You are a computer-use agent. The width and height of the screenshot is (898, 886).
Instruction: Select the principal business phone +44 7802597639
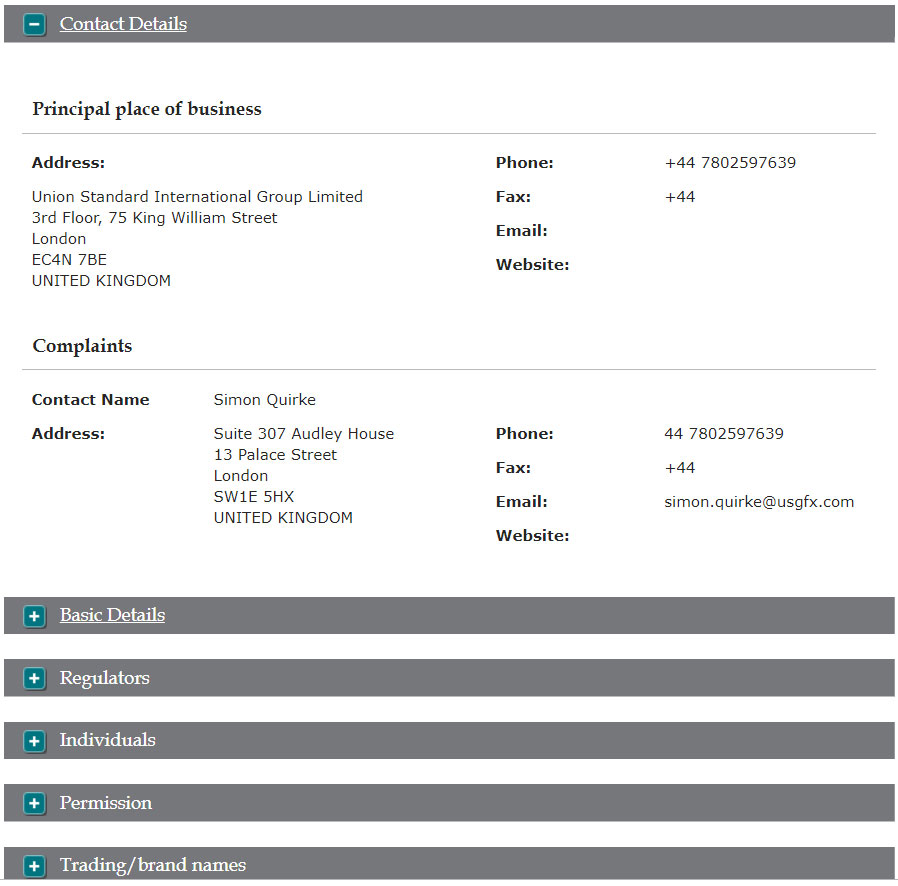[x=730, y=163]
